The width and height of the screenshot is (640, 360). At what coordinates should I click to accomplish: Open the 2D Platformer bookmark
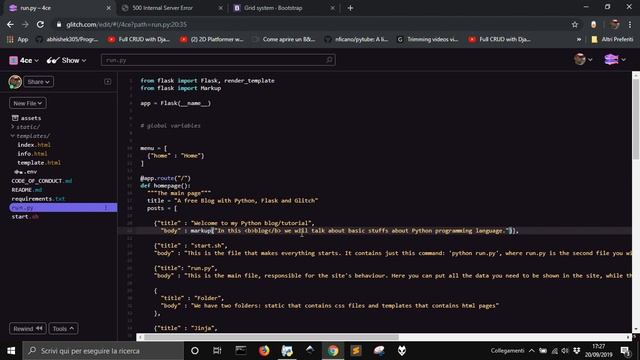[x=212, y=39]
